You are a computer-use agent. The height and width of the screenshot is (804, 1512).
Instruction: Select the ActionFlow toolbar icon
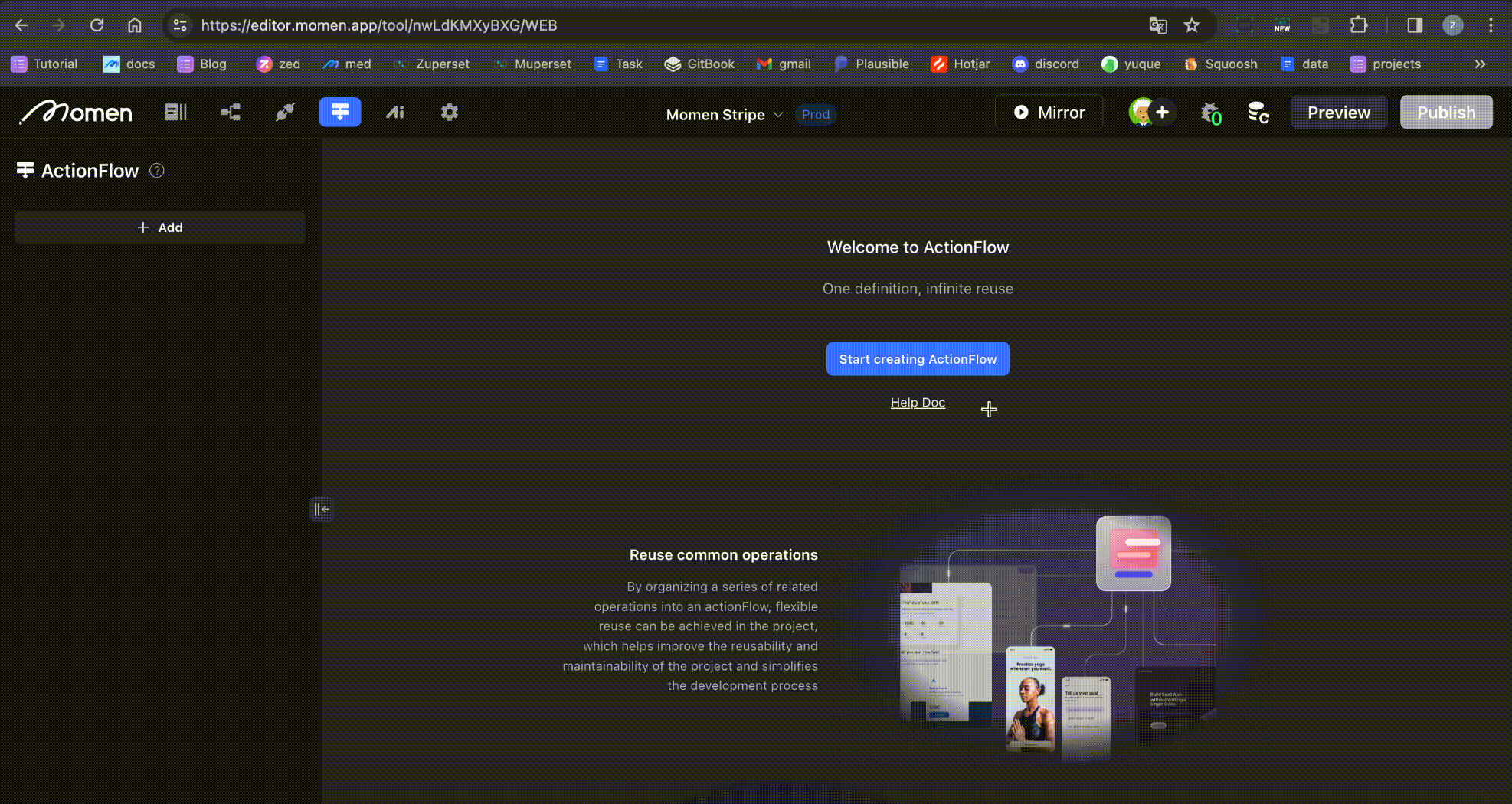[x=340, y=113]
